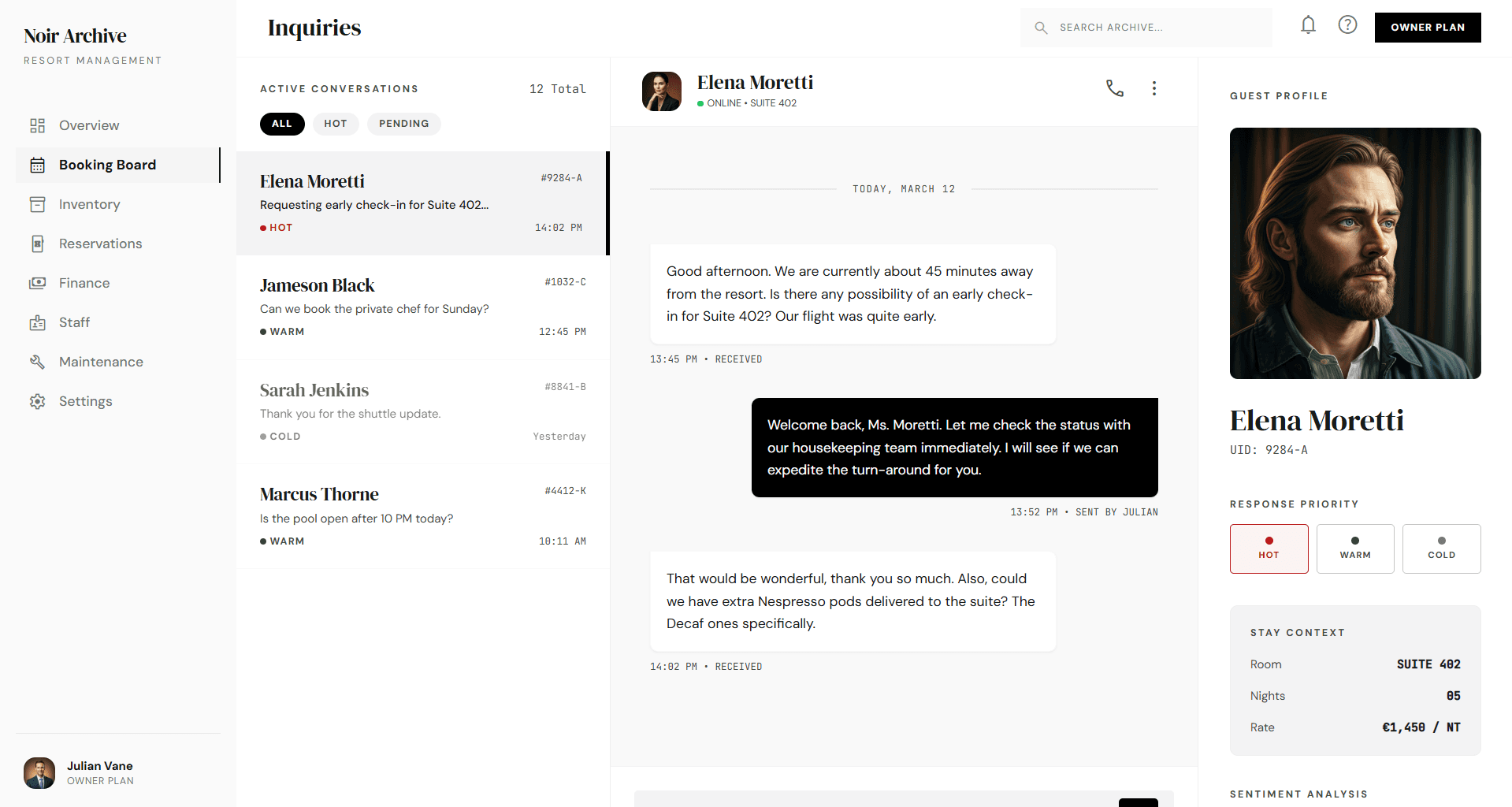
Task: Open the Booking Board section
Action: tap(107, 165)
